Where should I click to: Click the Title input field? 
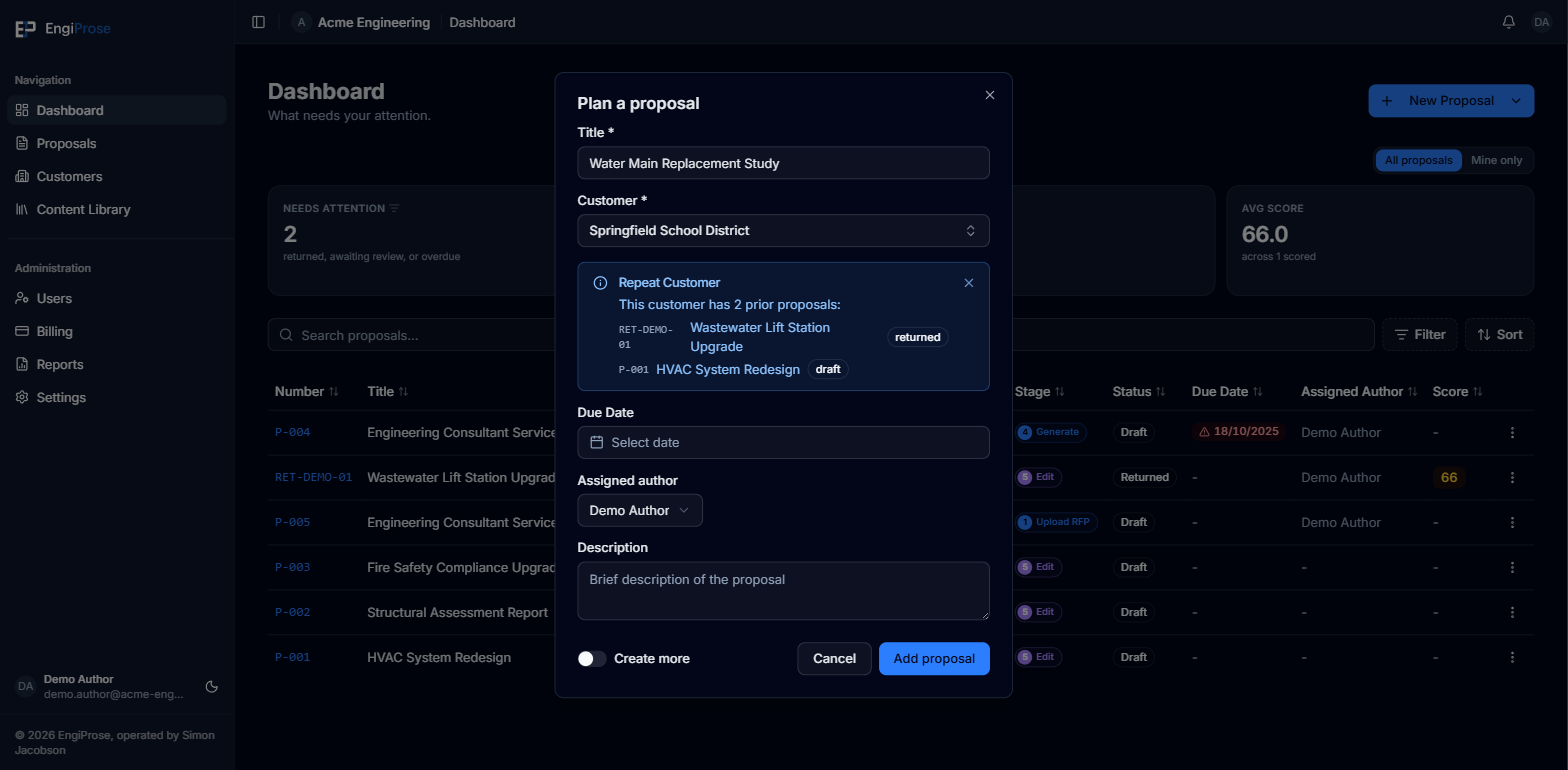pos(783,163)
